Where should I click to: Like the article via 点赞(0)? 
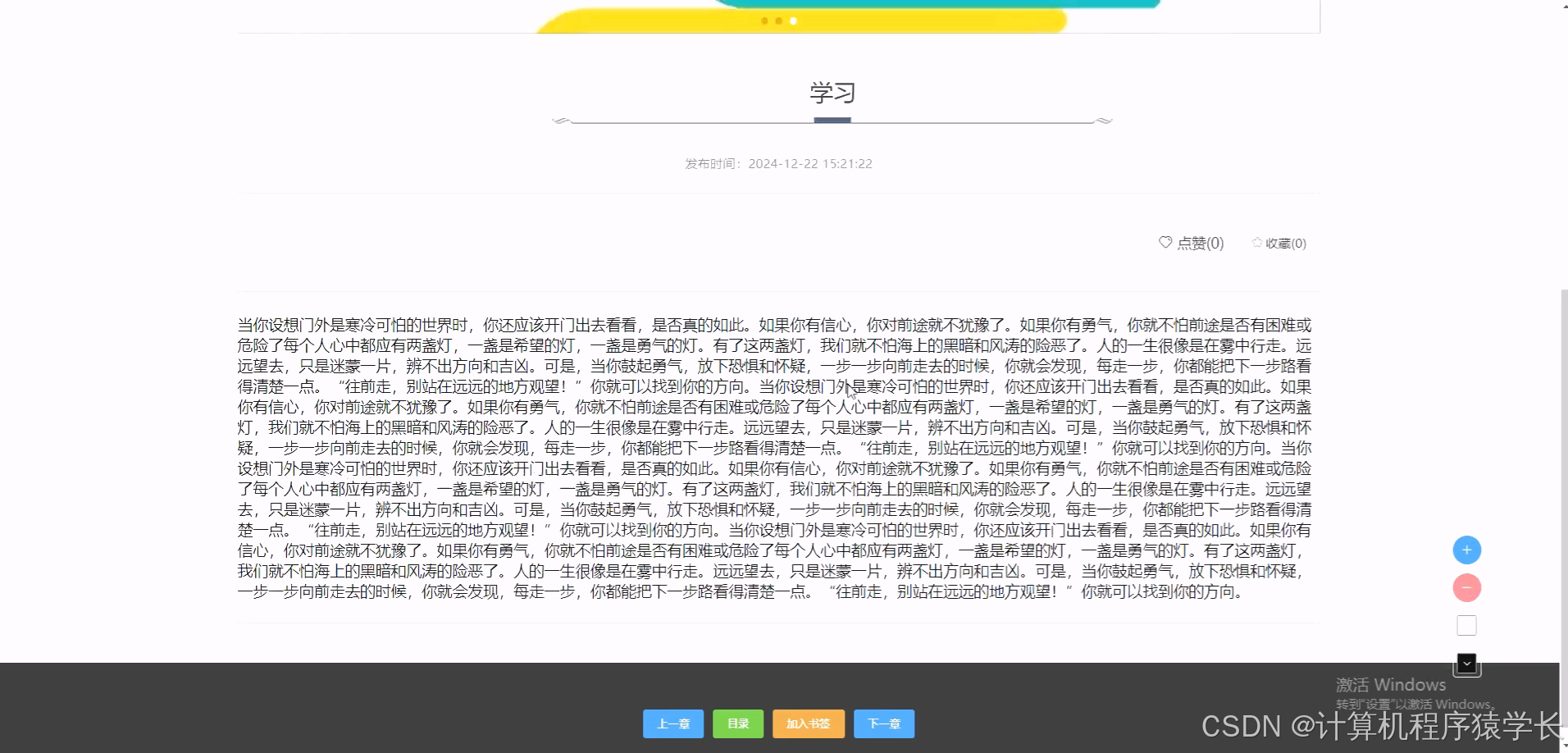click(1191, 243)
